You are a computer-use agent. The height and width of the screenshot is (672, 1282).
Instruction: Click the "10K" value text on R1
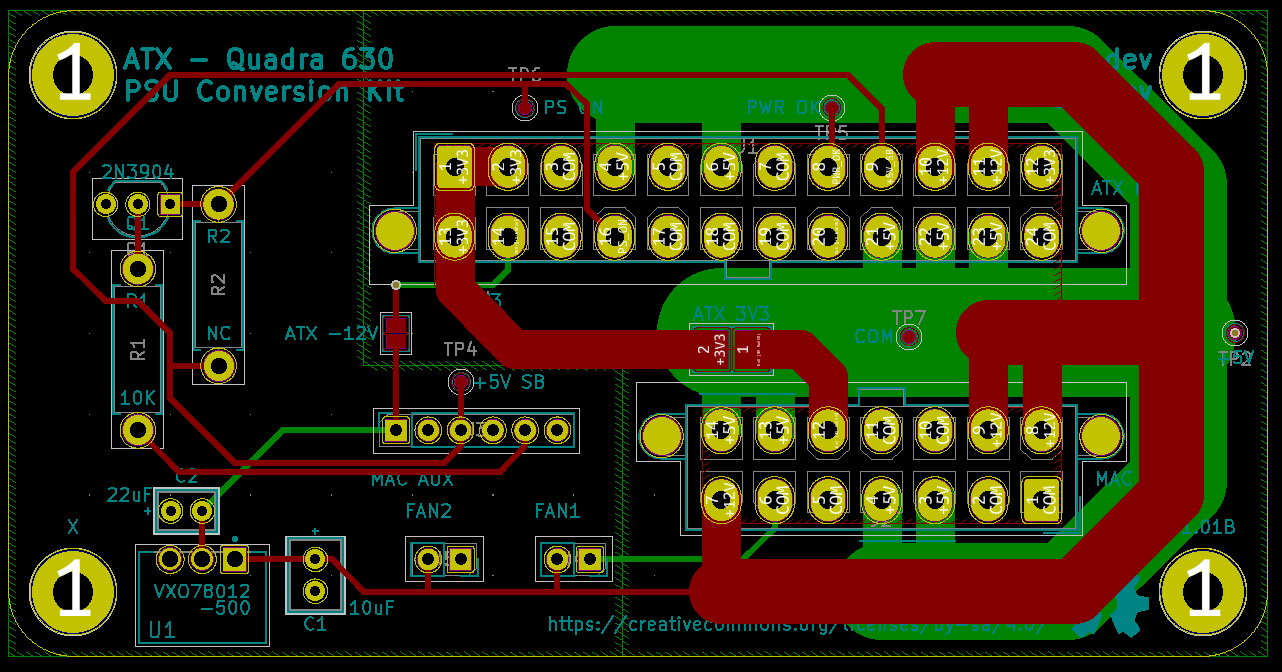137,396
